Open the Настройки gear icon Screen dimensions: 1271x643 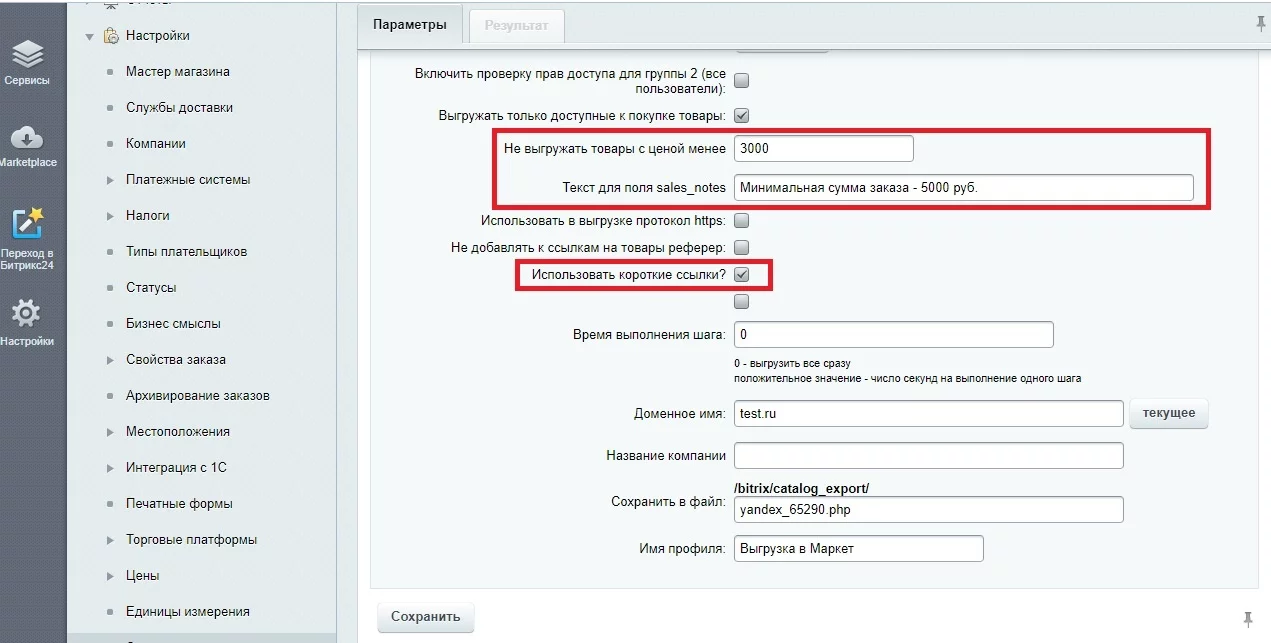coord(27,313)
